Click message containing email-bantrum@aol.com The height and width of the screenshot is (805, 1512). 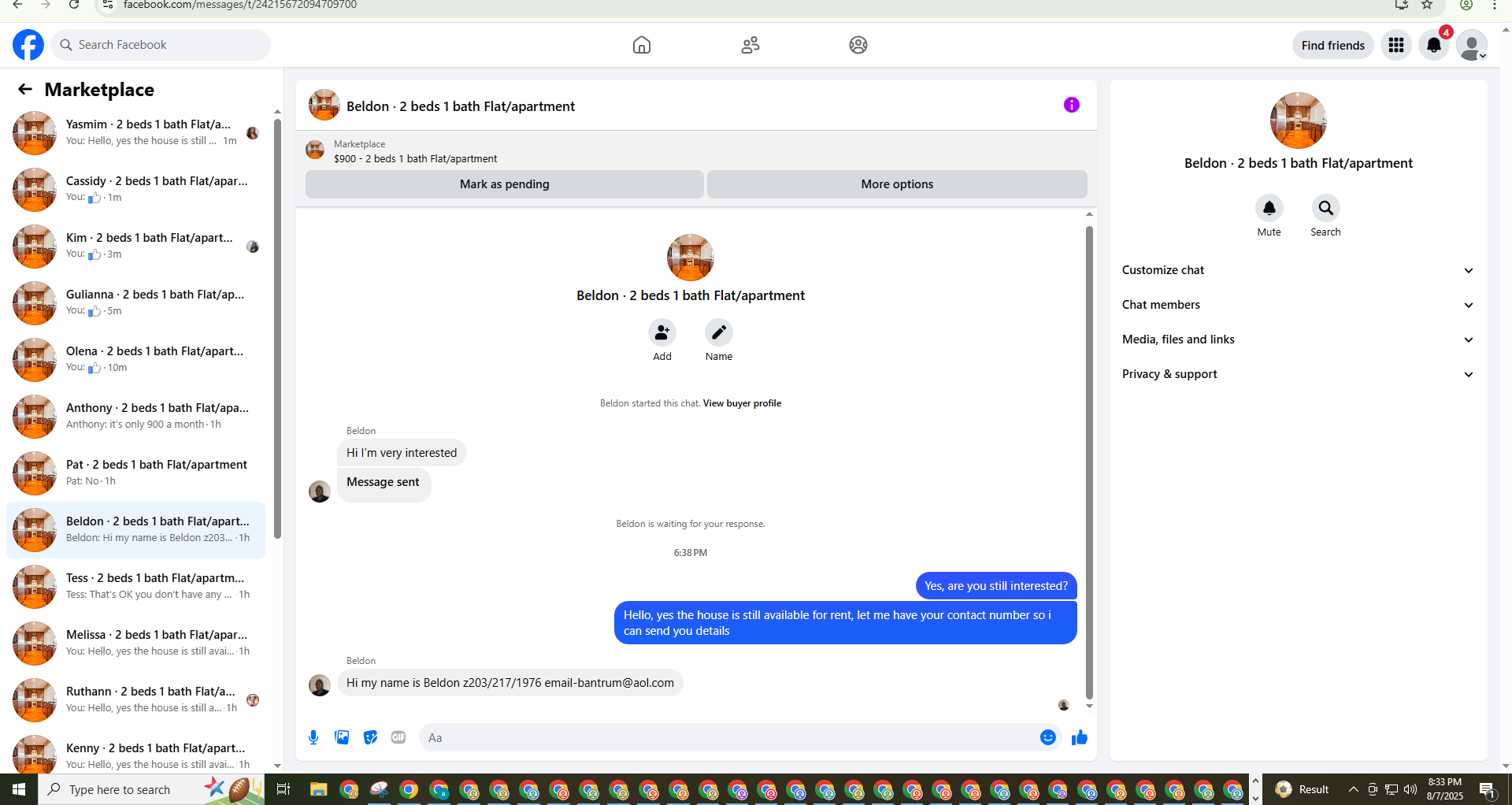[510, 683]
